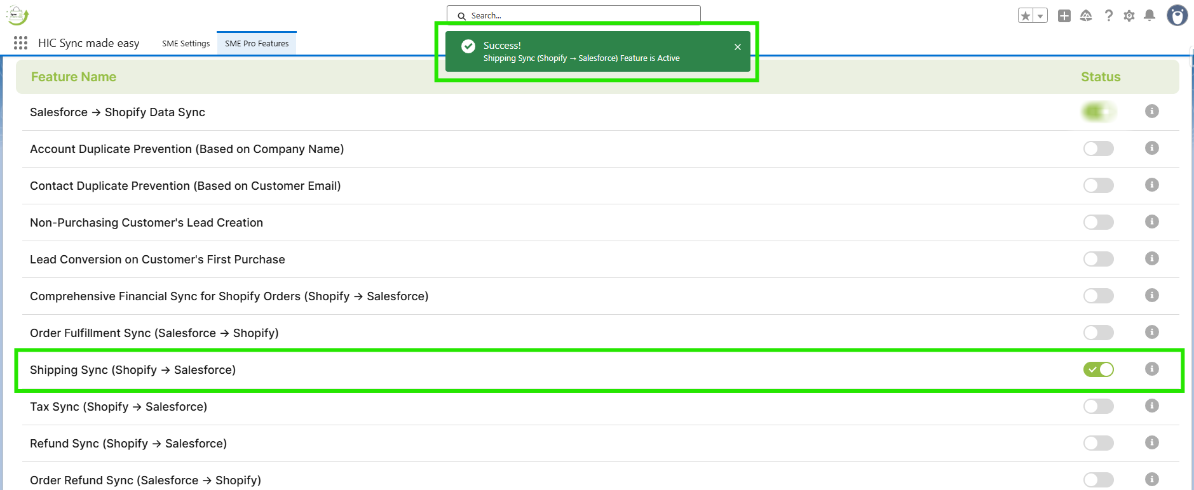Viewport: 1194px width, 490px height.
Task: Select Lead Conversion on Customer's First Purchase text
Action: tap(158, 259)
